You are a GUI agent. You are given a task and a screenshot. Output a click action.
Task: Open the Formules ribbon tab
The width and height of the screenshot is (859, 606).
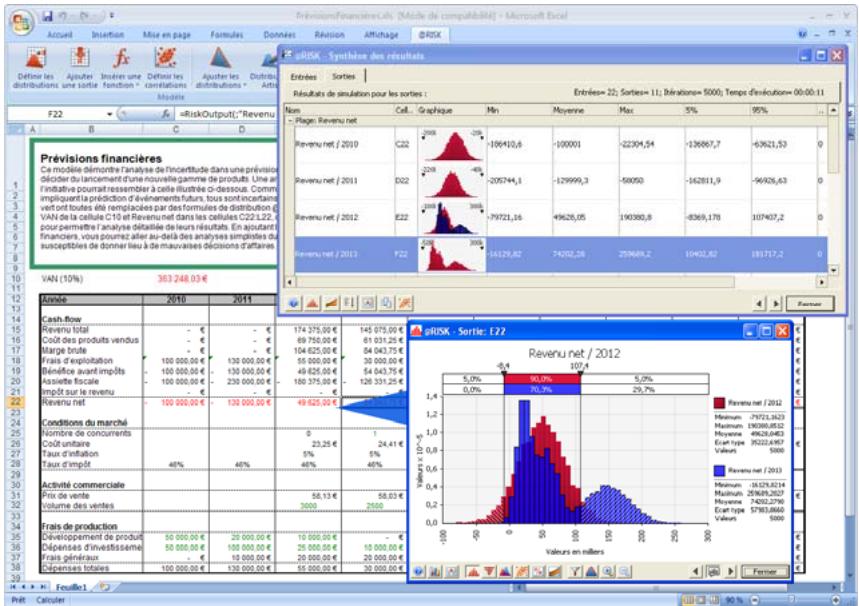pos(227,34)
